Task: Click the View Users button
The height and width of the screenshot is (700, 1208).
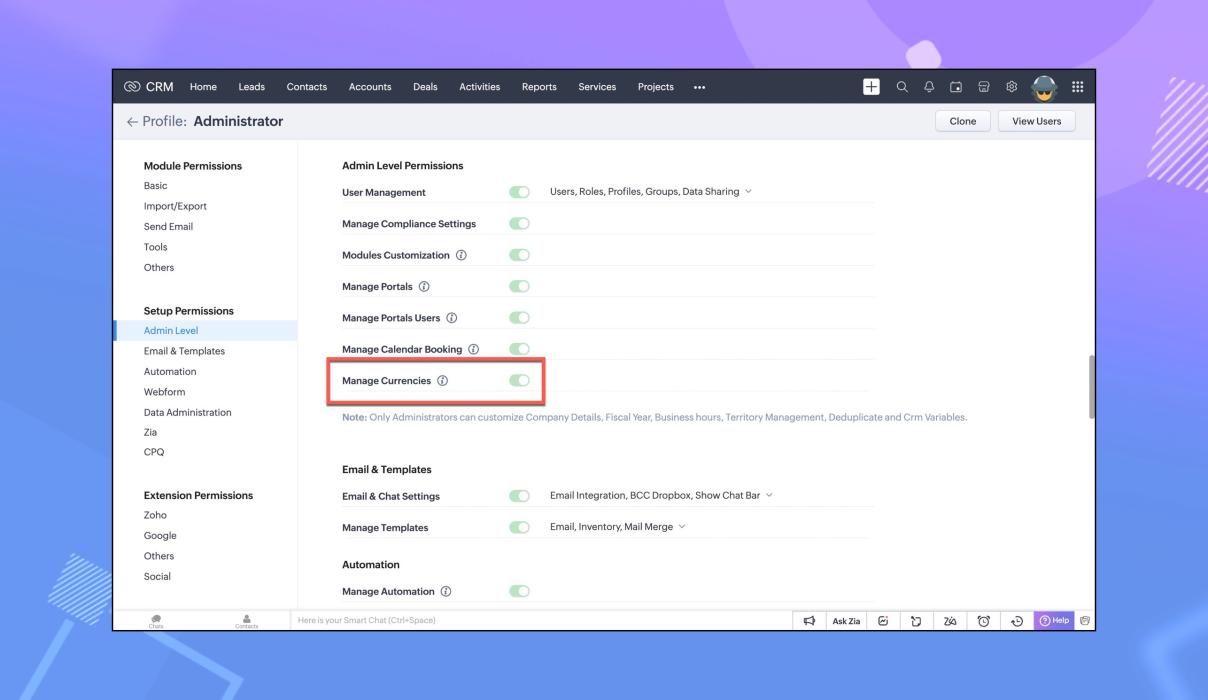Action: click(1036, 121)
